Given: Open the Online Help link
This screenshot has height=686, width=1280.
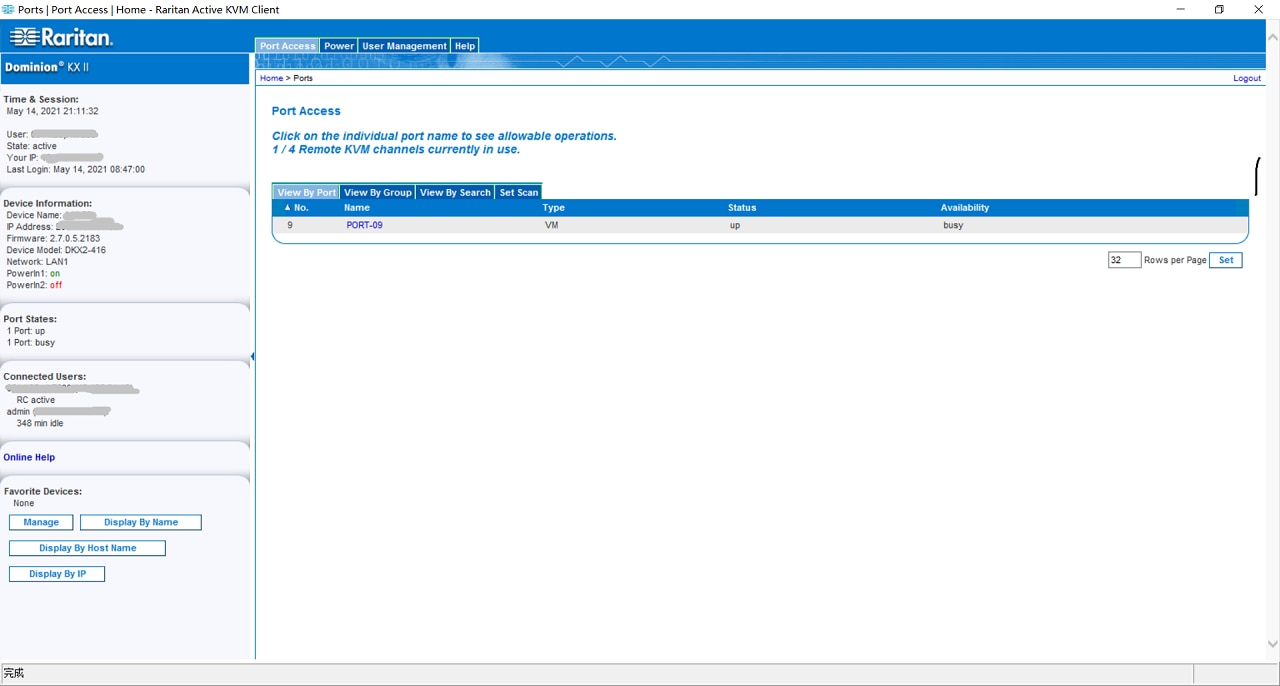Looking at the screenshot, I should [29, 457].
